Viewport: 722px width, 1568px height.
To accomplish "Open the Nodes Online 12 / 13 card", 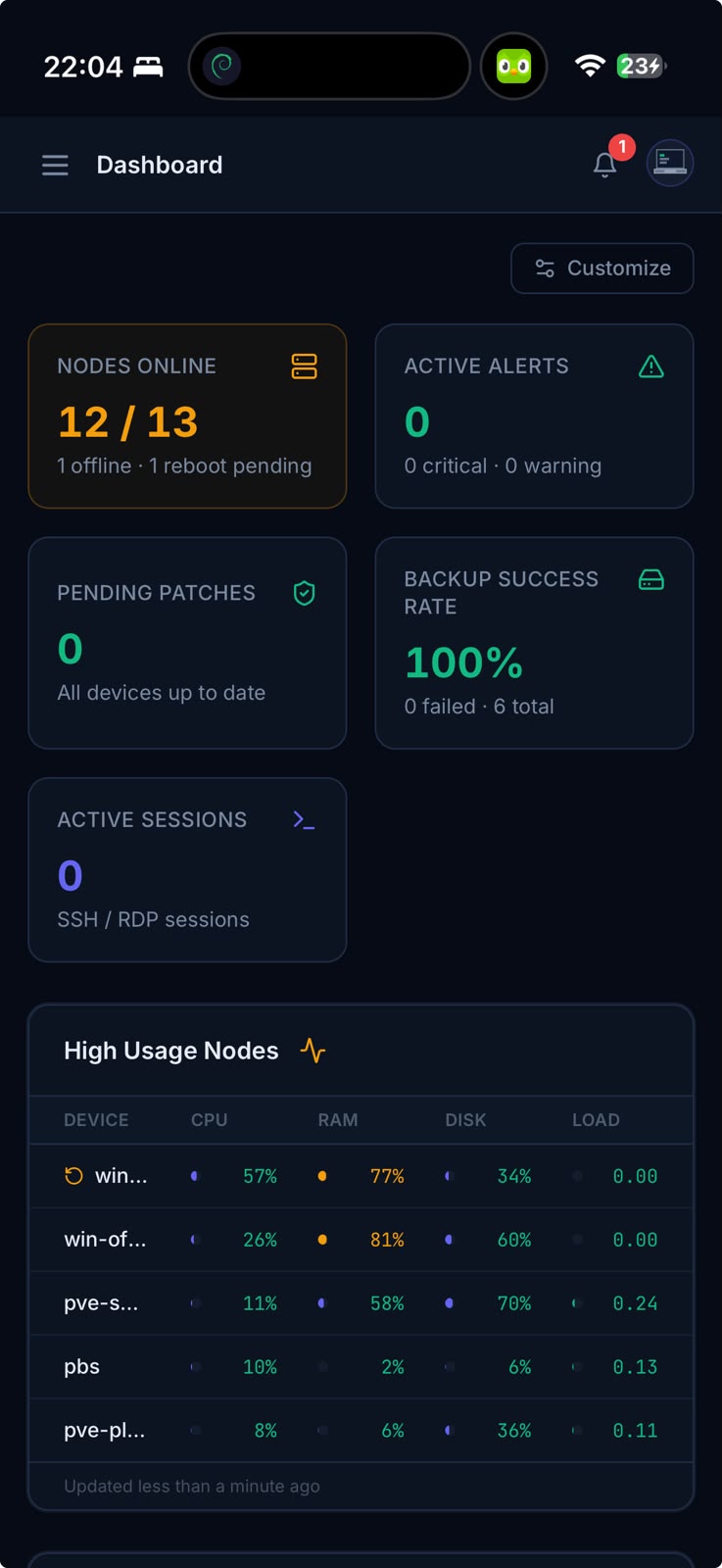I will point(187,416).
